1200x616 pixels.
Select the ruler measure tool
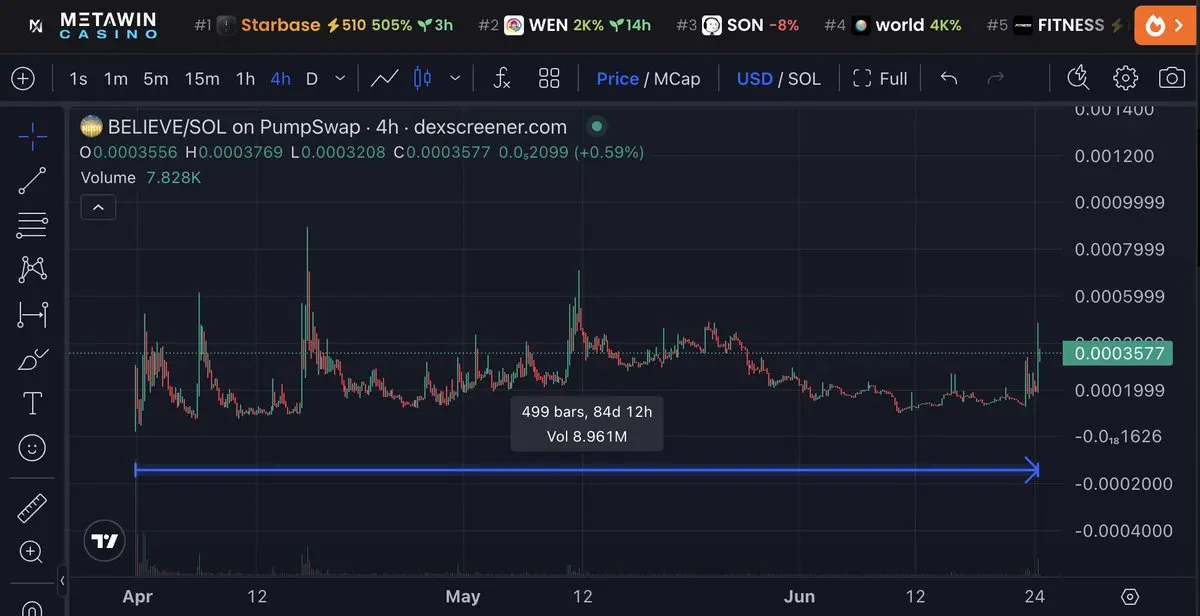tap(32, 508)
